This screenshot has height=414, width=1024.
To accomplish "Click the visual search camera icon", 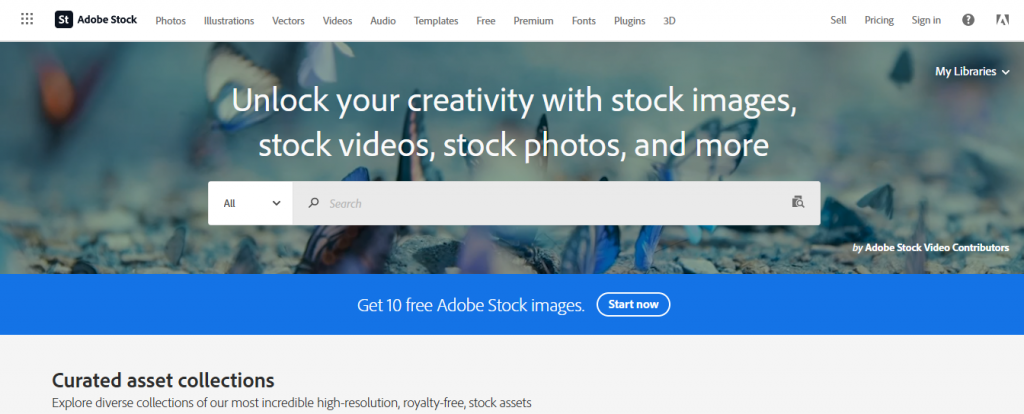I will coord(797,203).
